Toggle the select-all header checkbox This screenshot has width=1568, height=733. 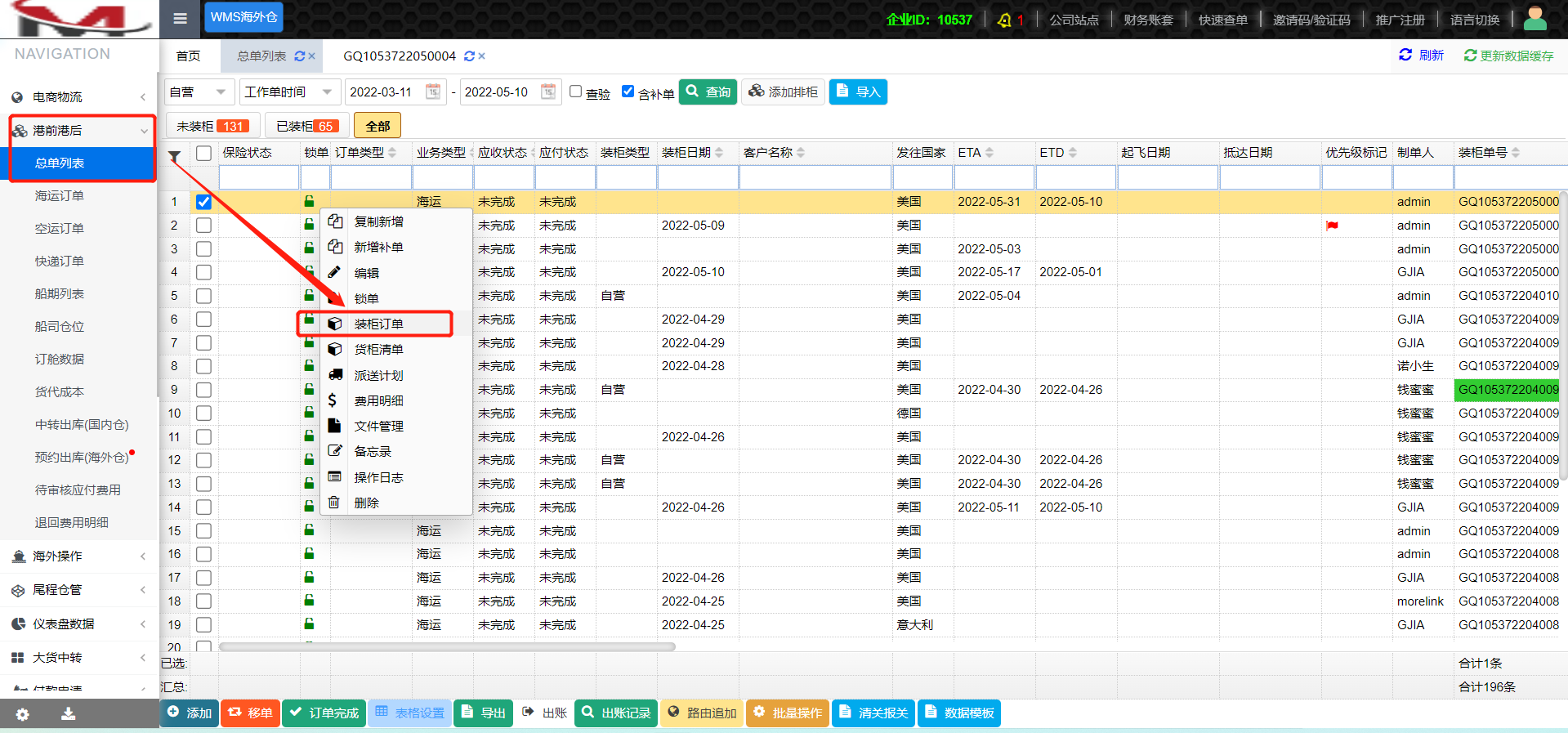pos(203,153)
